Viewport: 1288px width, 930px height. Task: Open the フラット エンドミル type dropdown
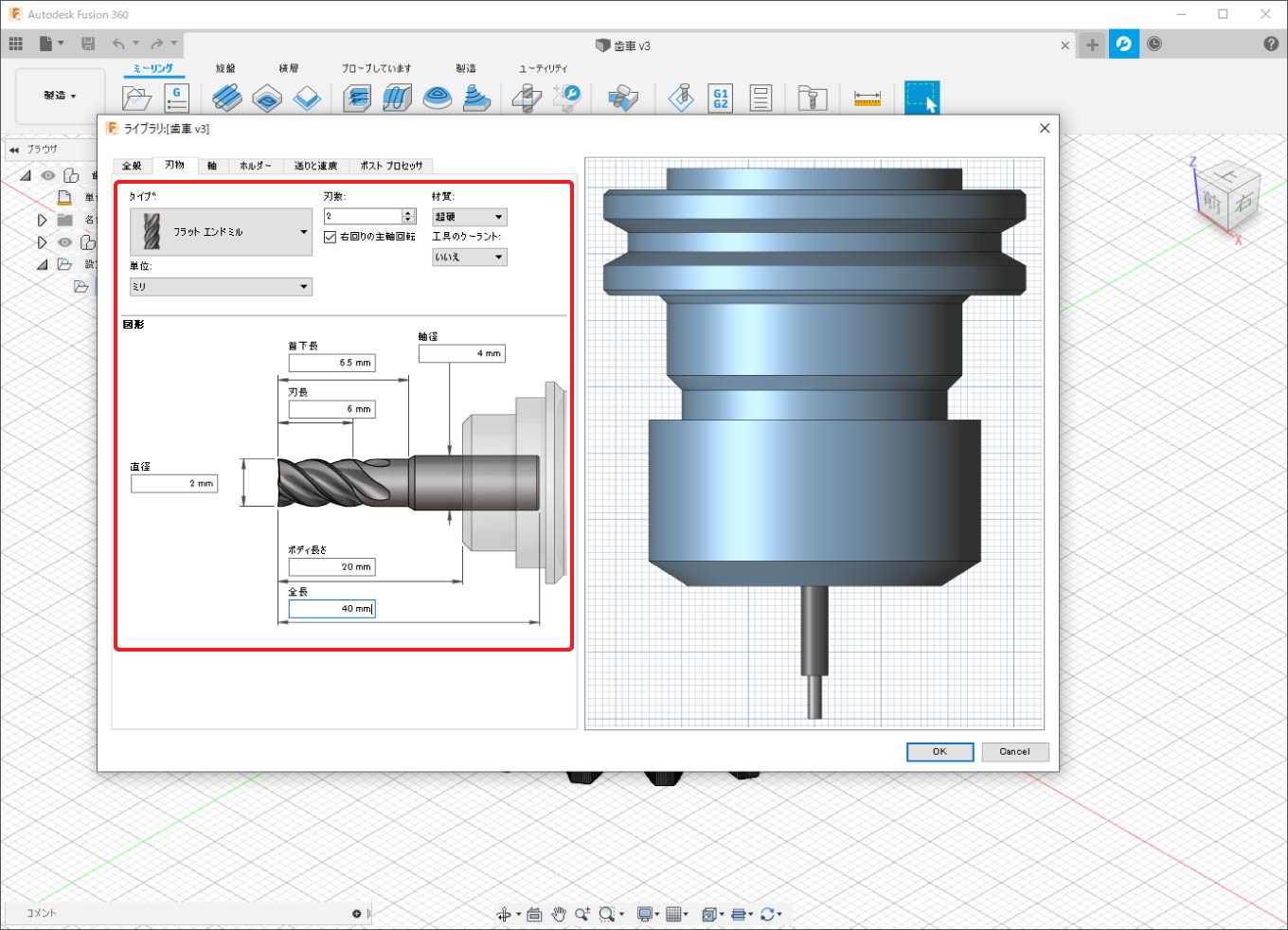(x=221, y=232)
